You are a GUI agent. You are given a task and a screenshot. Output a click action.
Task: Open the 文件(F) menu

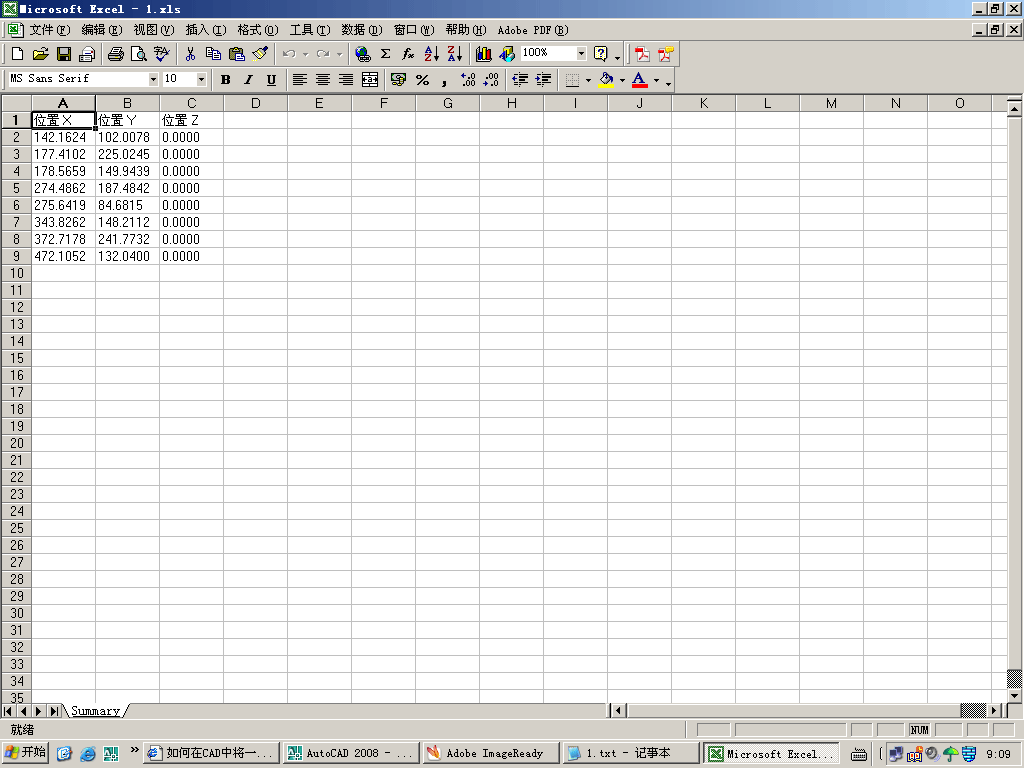[50, 29]
